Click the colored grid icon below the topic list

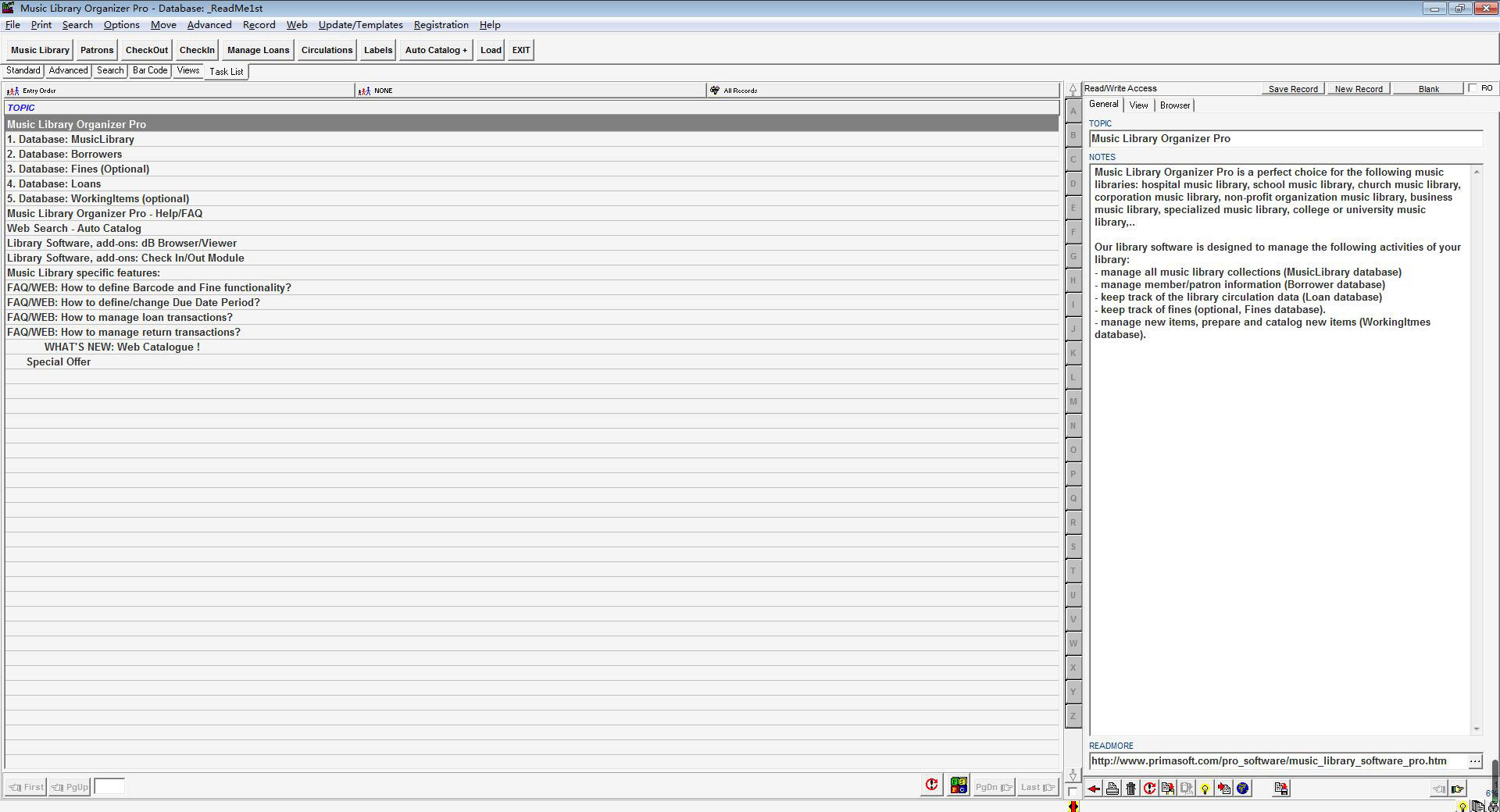959,785
